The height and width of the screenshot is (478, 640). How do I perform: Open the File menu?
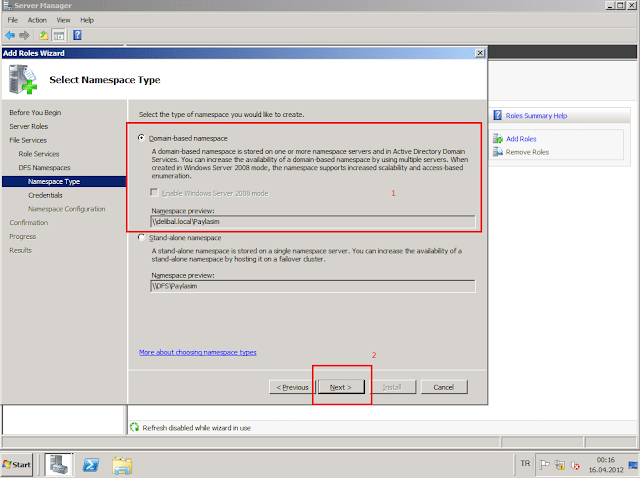[13, 20]
